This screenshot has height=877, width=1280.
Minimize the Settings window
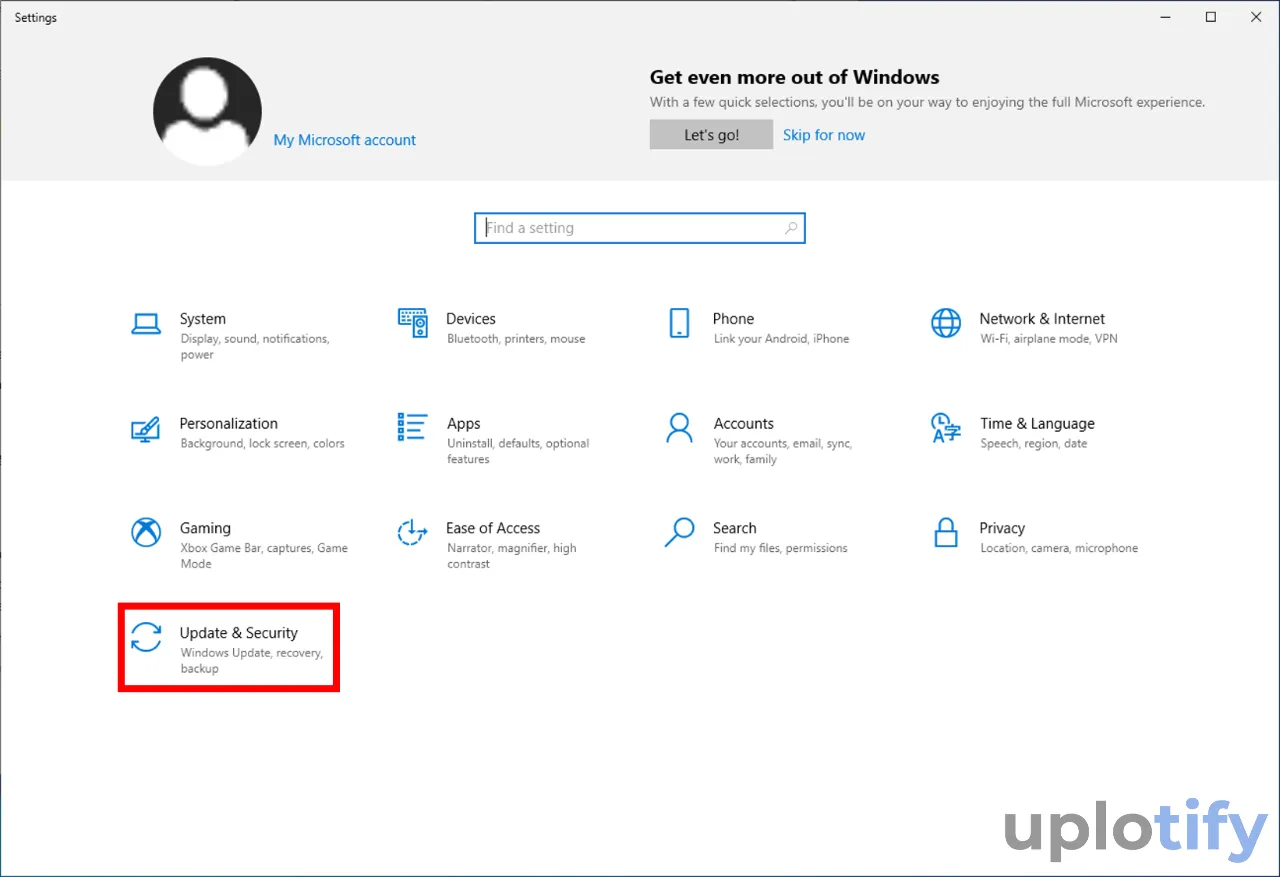[1165, 17]
